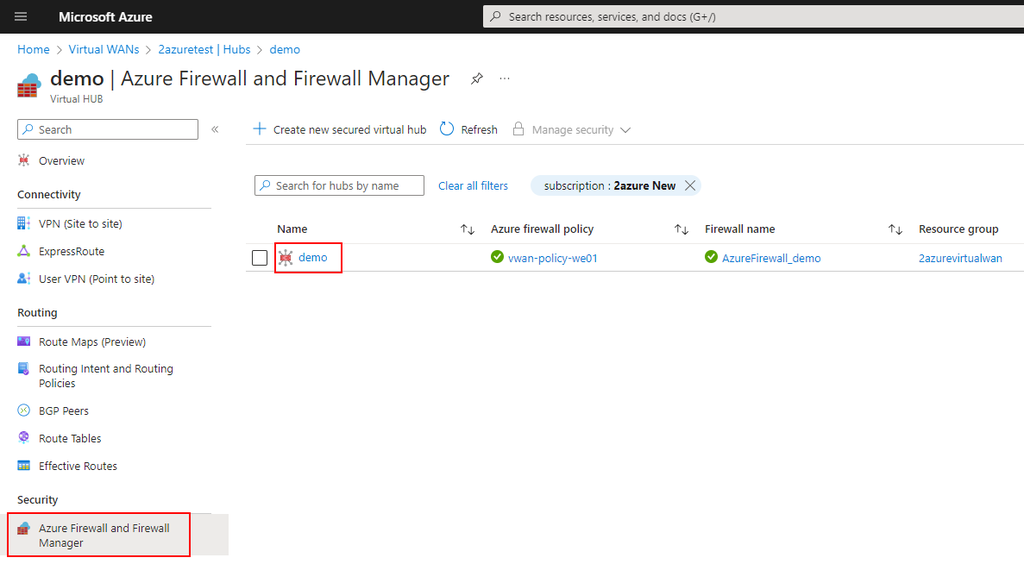The image size is (1024, 564).
Task: Click the Route Tables icon
Action: coord(24,437)
